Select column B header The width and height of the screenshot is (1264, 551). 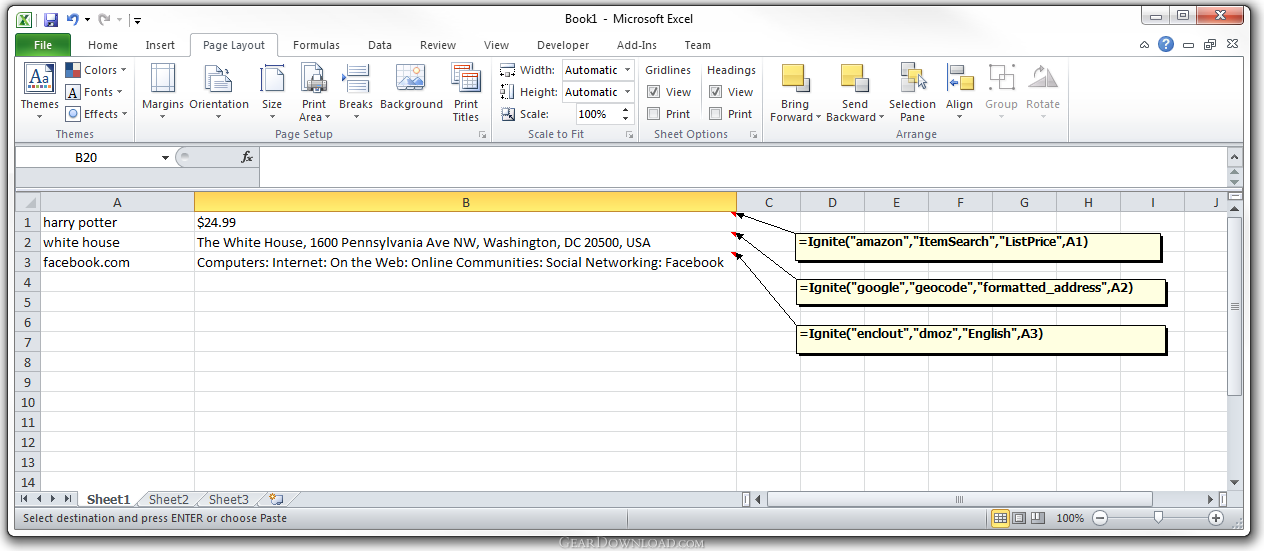466,202
